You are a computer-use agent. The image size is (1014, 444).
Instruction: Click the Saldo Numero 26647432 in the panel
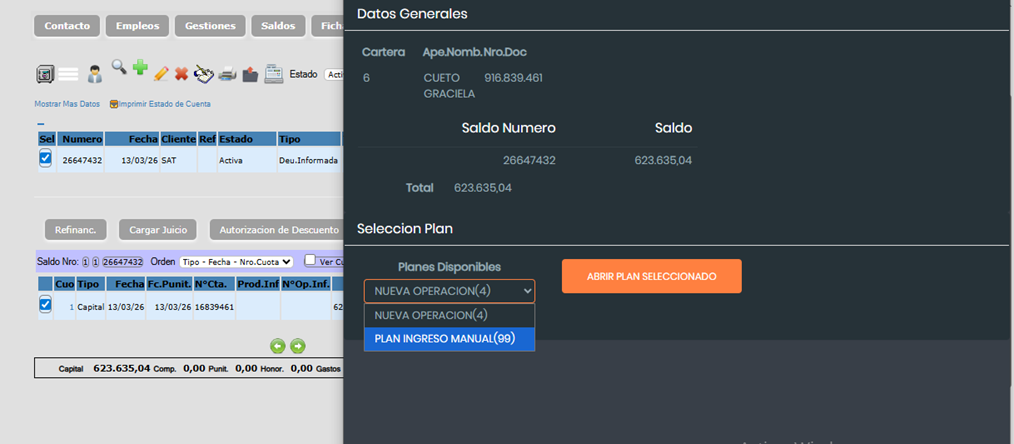(529, 160)
